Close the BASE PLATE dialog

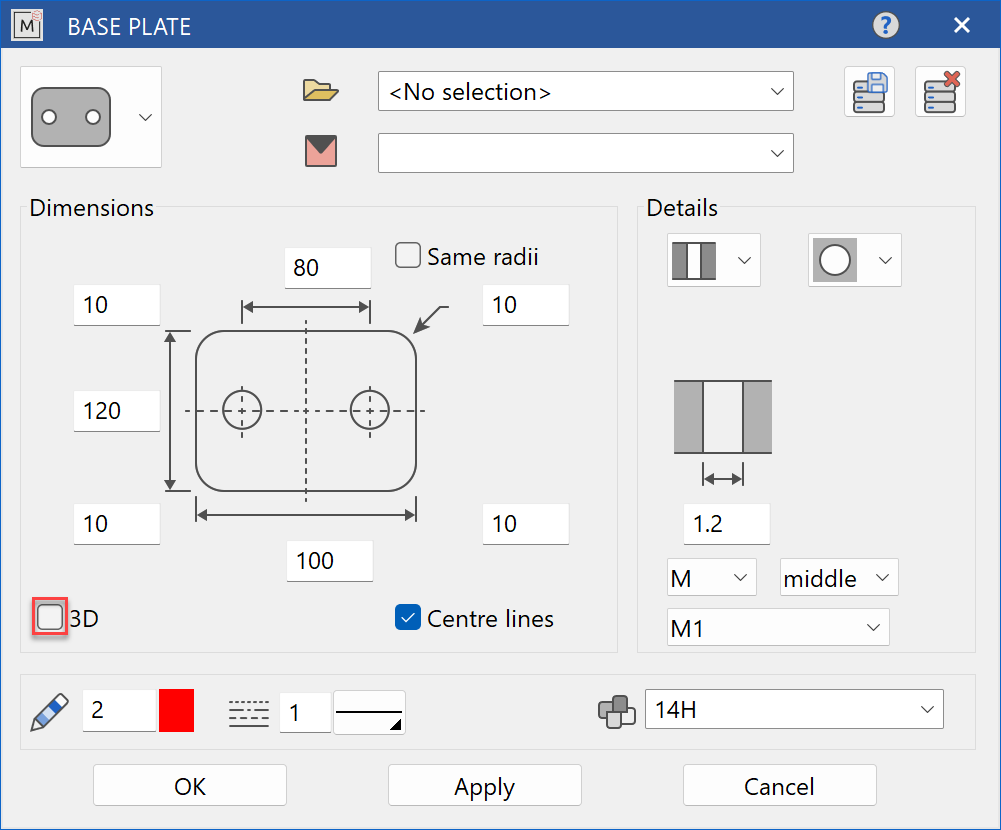click(x=961, y=26)
